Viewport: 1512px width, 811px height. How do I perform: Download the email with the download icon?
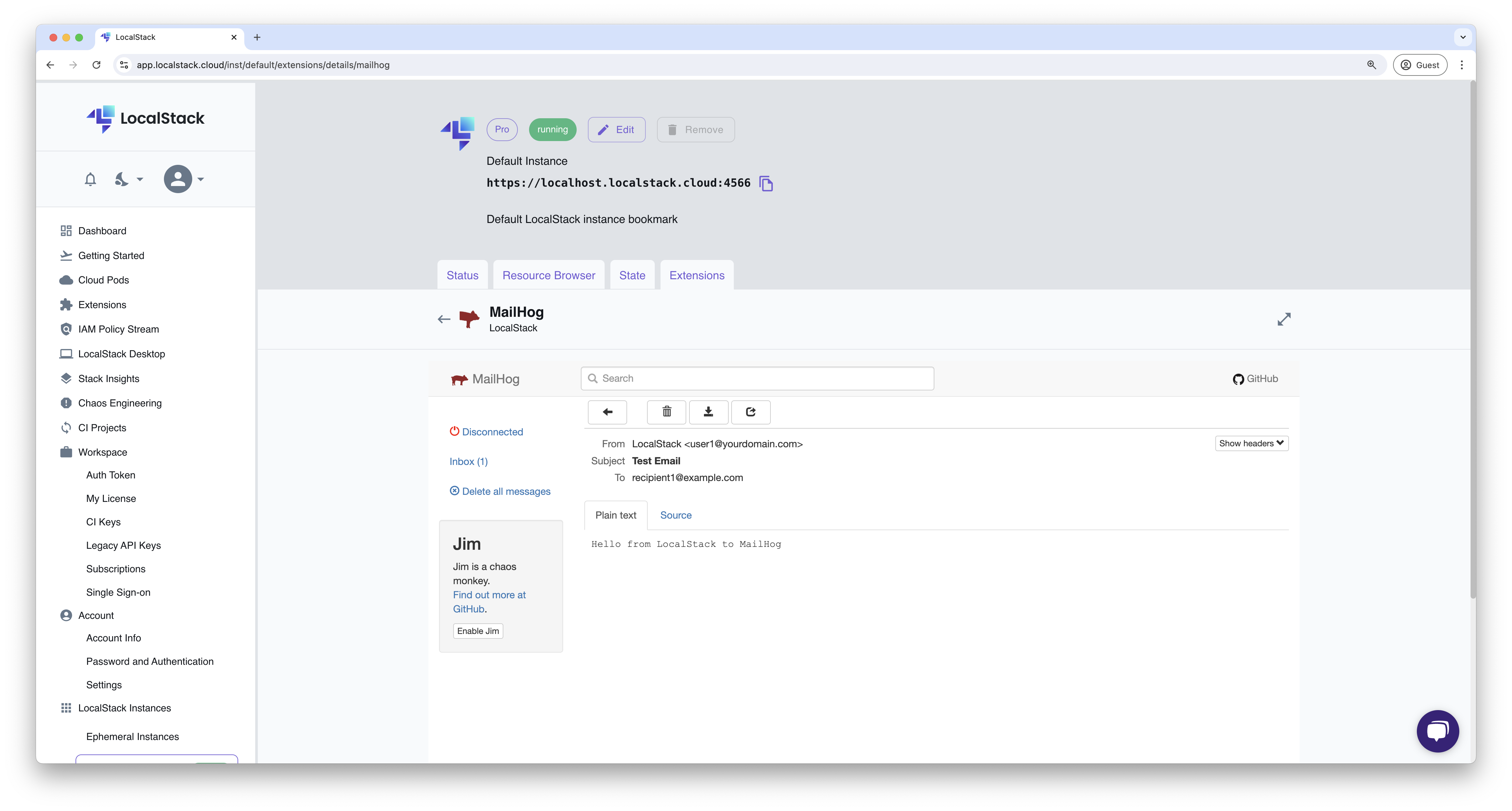click(x=708, y=412)
